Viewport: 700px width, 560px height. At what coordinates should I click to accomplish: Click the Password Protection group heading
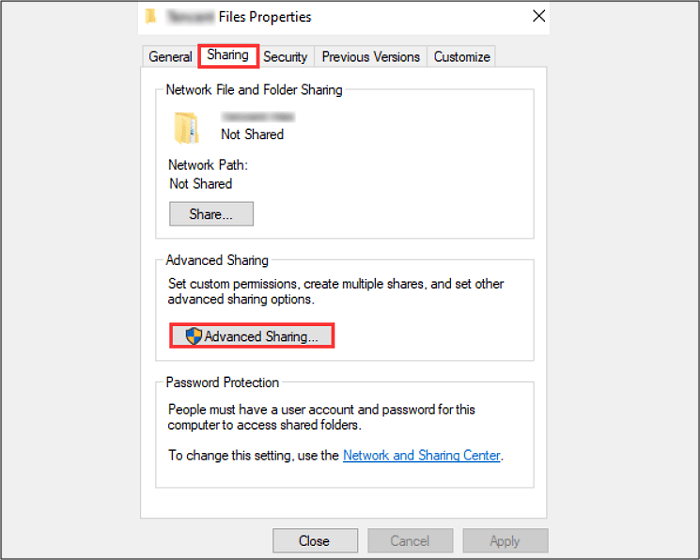[222, 382]
